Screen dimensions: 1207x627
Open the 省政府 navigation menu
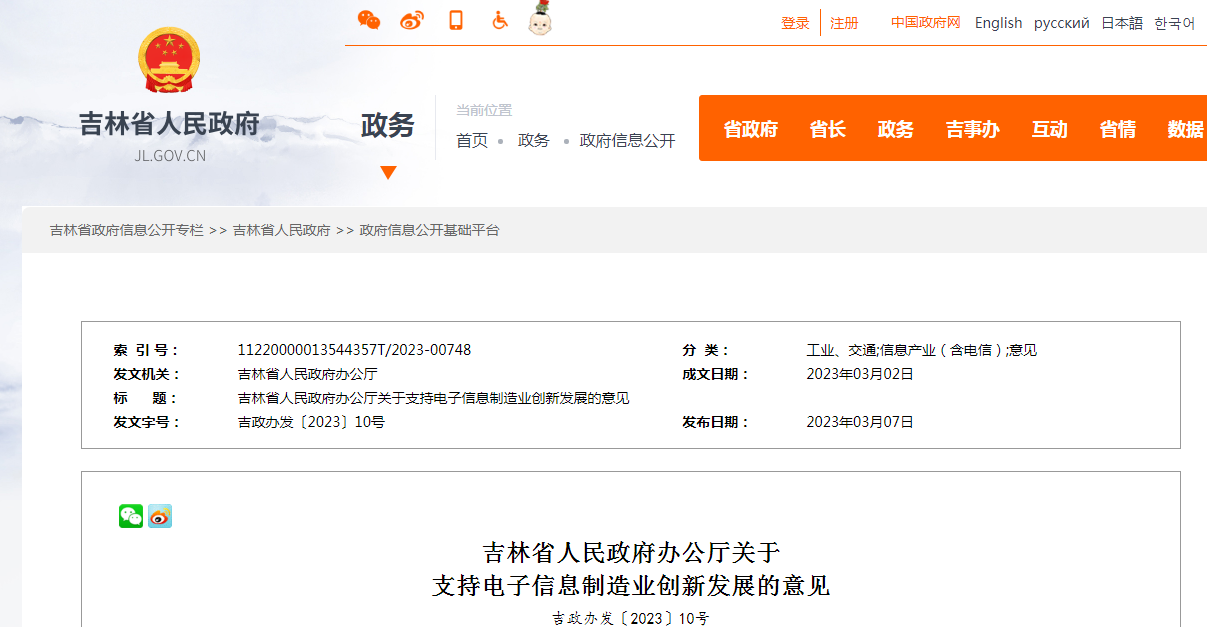(750, 129)
